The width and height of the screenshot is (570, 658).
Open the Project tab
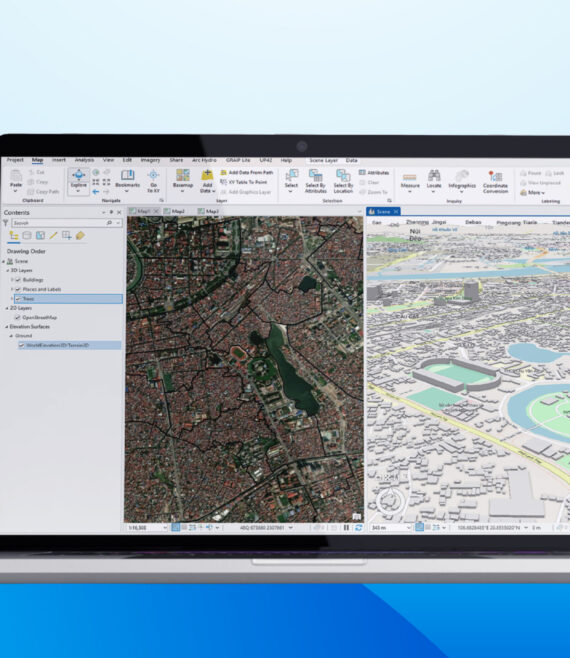point(15,160)
